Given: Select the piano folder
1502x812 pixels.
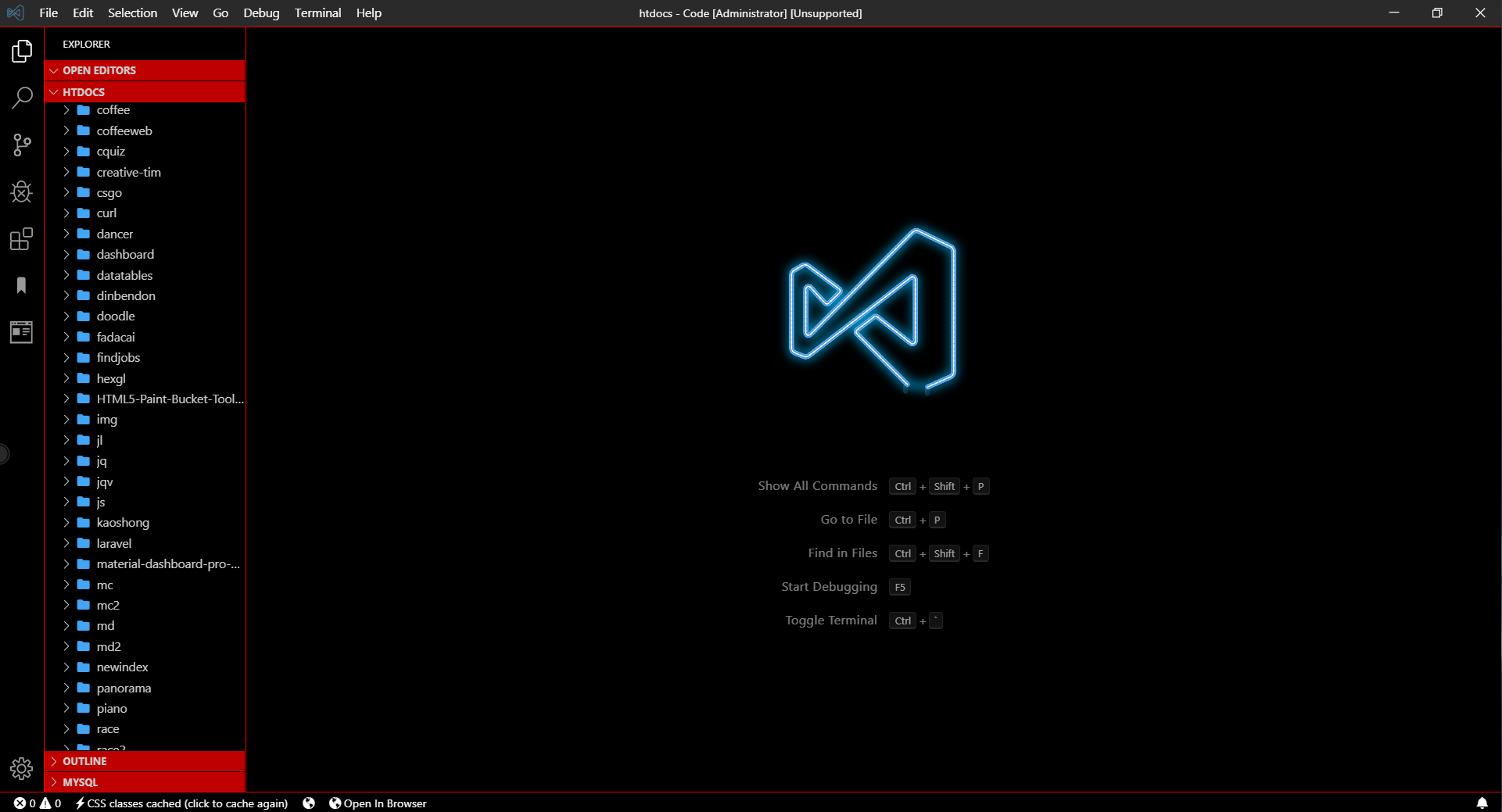Looking at the screenshot, I should pyautogui.click(x=145, y=708).
